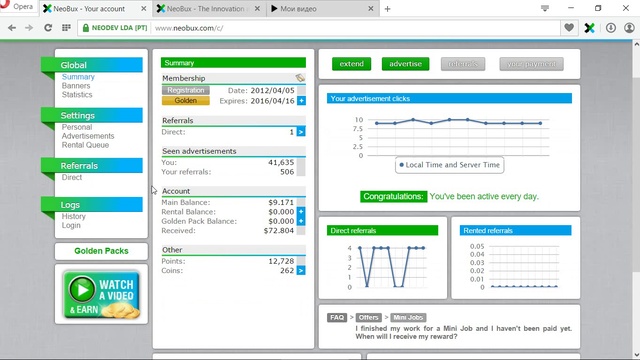The height and width of the screenshot is (360, 640).
Task: Click the advertise button
Action: pyautogui.click(x=405, y=64)
